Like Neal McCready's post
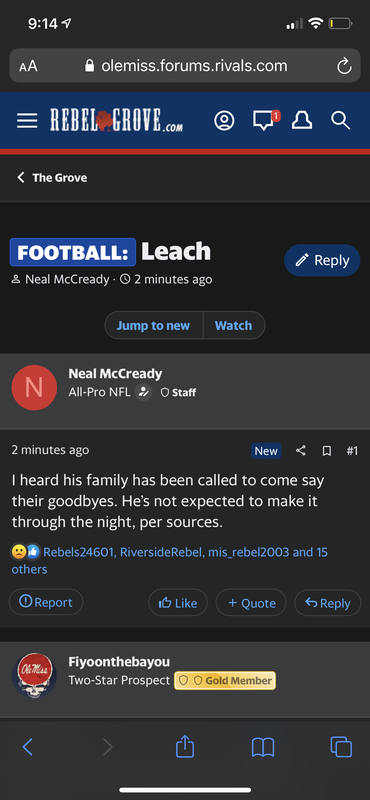Viewport: 370px width, 800px height. point(178,603)
